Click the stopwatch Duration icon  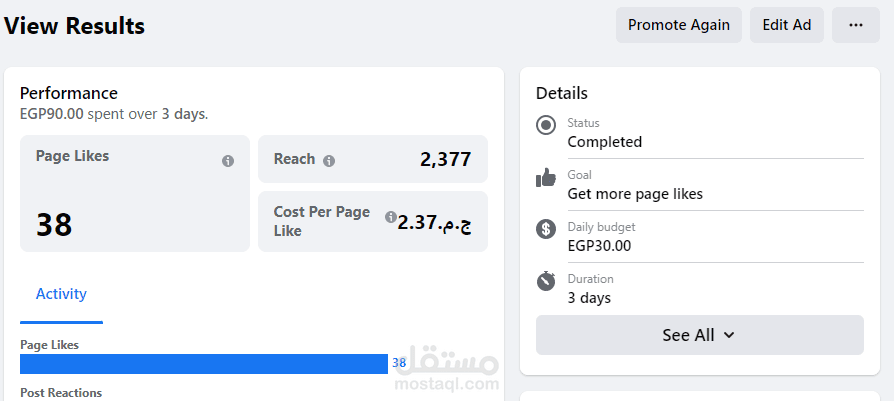coord(546,281)
